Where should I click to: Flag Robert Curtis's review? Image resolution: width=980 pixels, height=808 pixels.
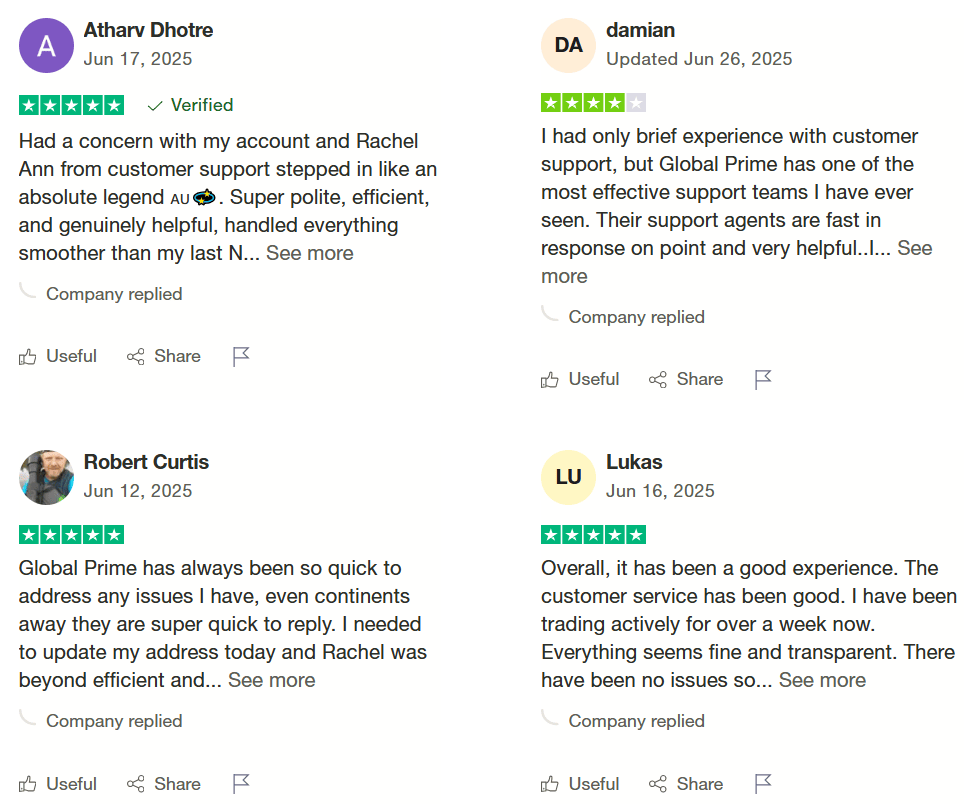241,784
